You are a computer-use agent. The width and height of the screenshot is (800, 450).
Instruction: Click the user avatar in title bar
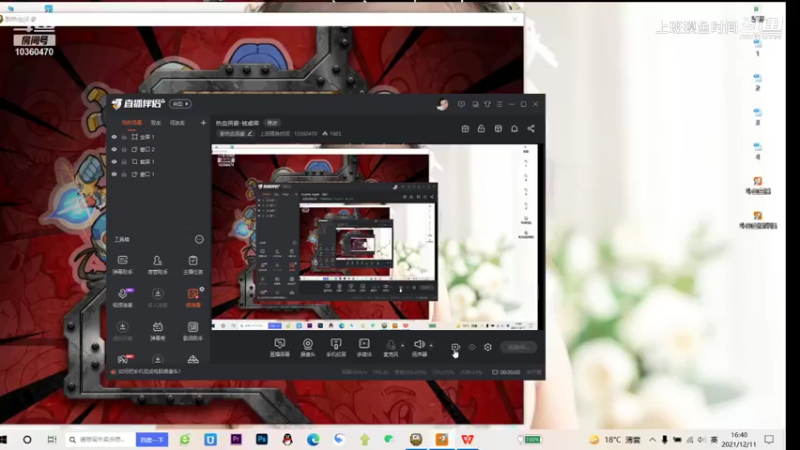click(x=442, y=105)
